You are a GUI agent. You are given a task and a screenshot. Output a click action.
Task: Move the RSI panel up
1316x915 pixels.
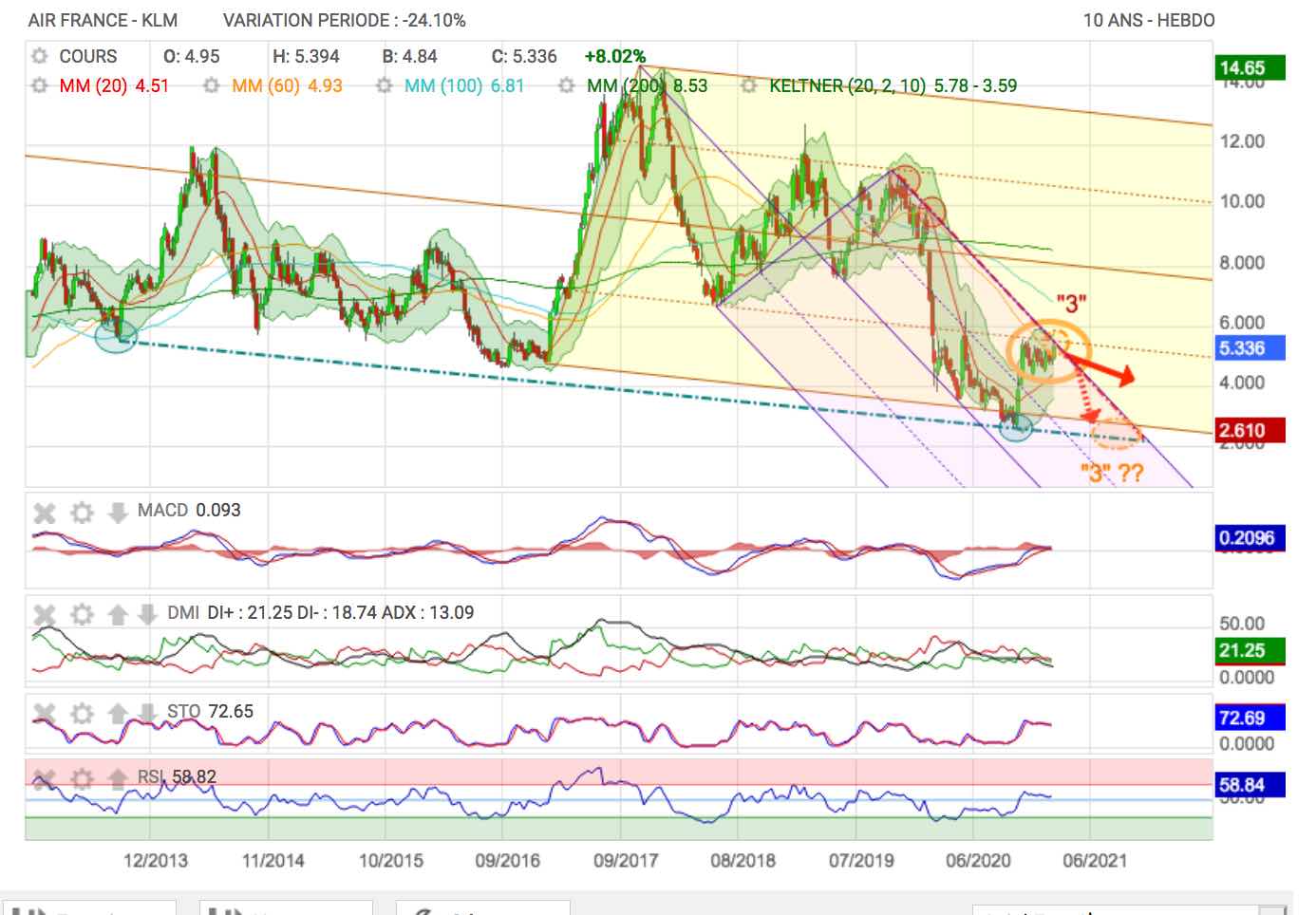pyautogui.click(x=117, y=779)
